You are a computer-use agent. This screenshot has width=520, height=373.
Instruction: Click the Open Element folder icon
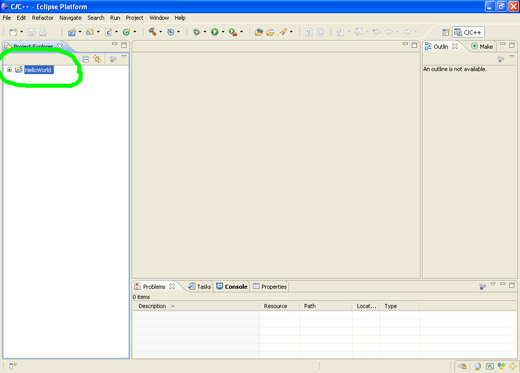click(270, 32)
